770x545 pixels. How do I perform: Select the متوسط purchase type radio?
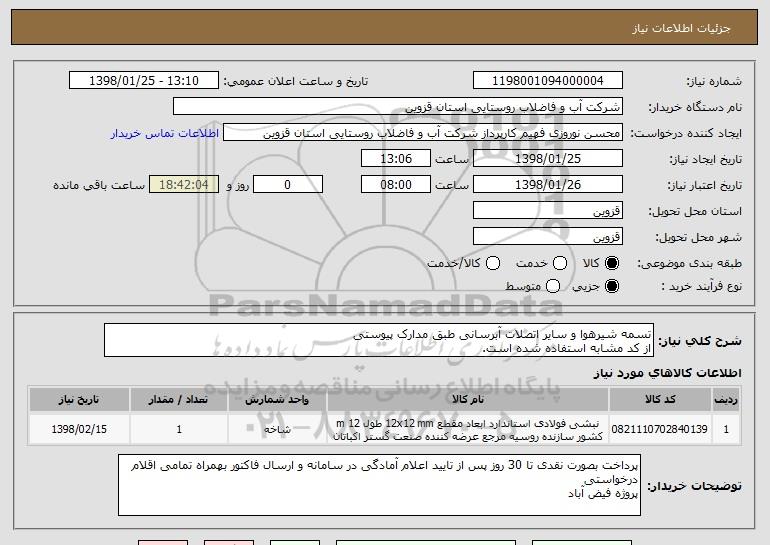553,286
